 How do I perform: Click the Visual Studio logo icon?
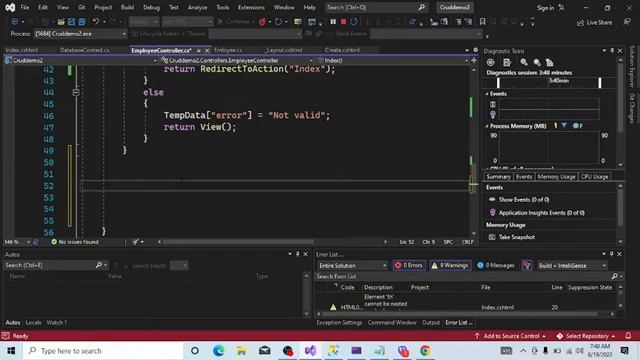(10, 7)
